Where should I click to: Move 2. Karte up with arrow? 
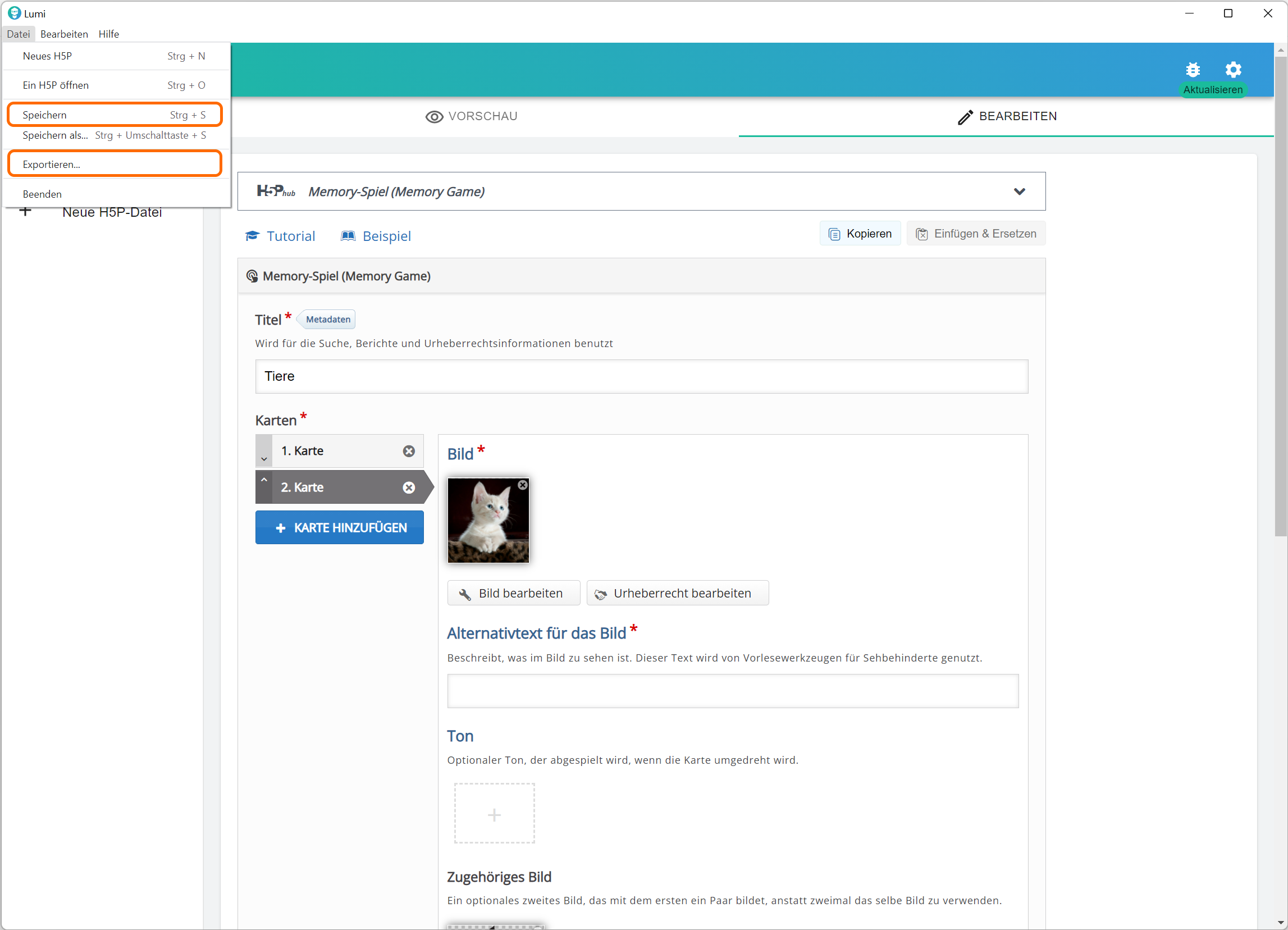[x=264, y=480]
